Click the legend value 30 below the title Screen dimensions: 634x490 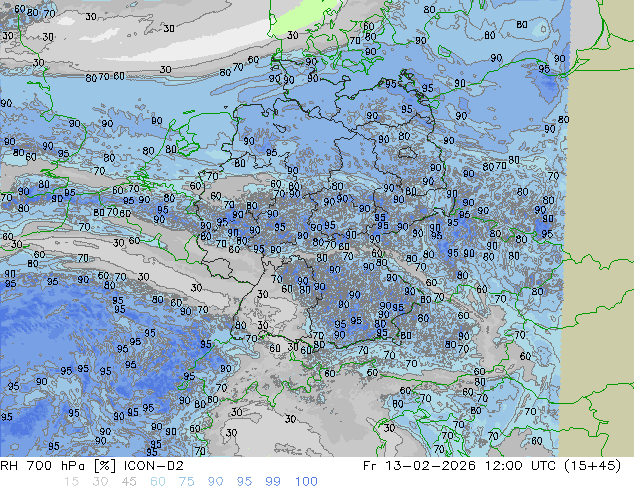tap(100, 481)
